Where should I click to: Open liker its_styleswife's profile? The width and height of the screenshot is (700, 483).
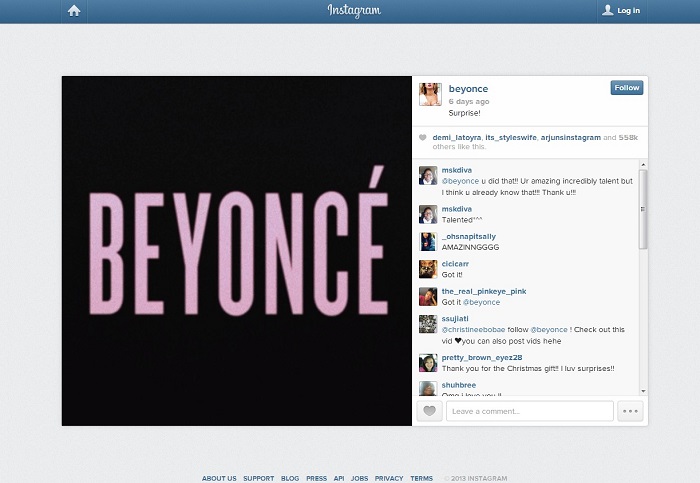(x=511, y=137)
